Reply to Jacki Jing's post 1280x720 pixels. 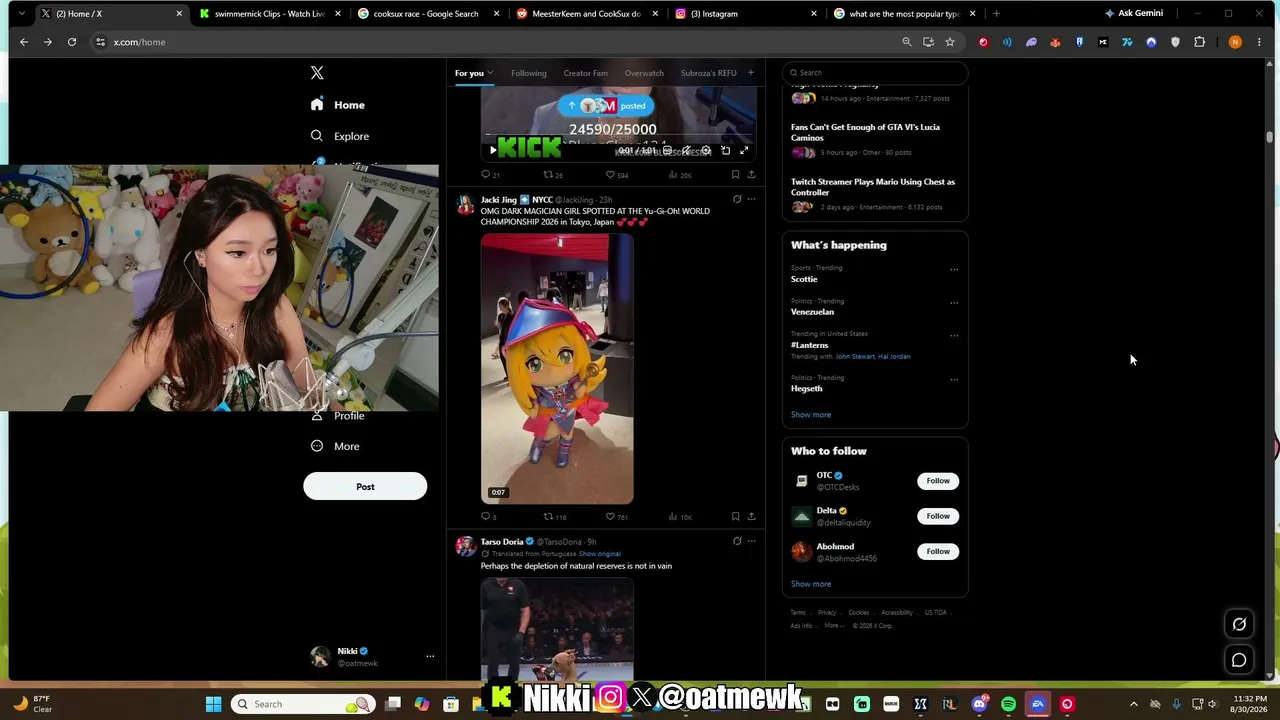(486, 517)
